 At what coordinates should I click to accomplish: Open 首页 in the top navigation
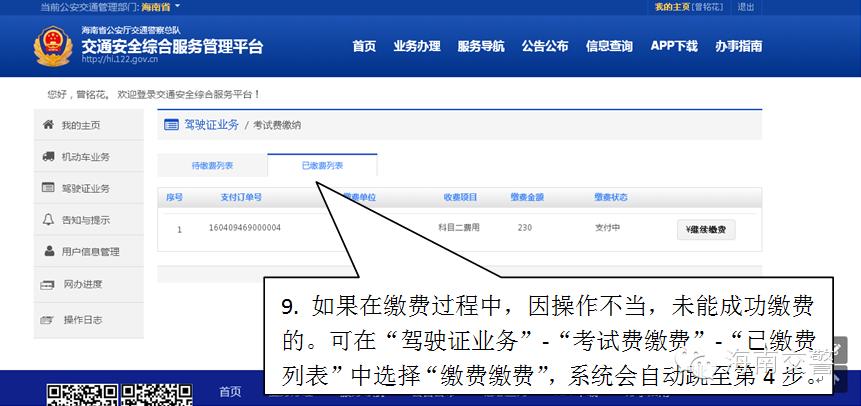[364, 46]
